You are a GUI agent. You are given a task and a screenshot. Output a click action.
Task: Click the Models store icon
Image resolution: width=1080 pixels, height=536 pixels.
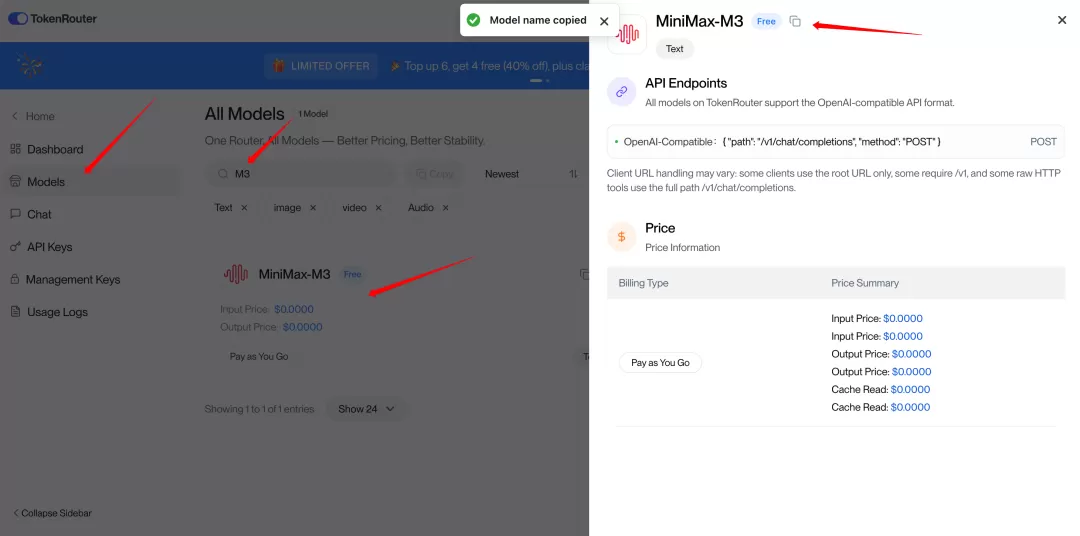point(15,182)
